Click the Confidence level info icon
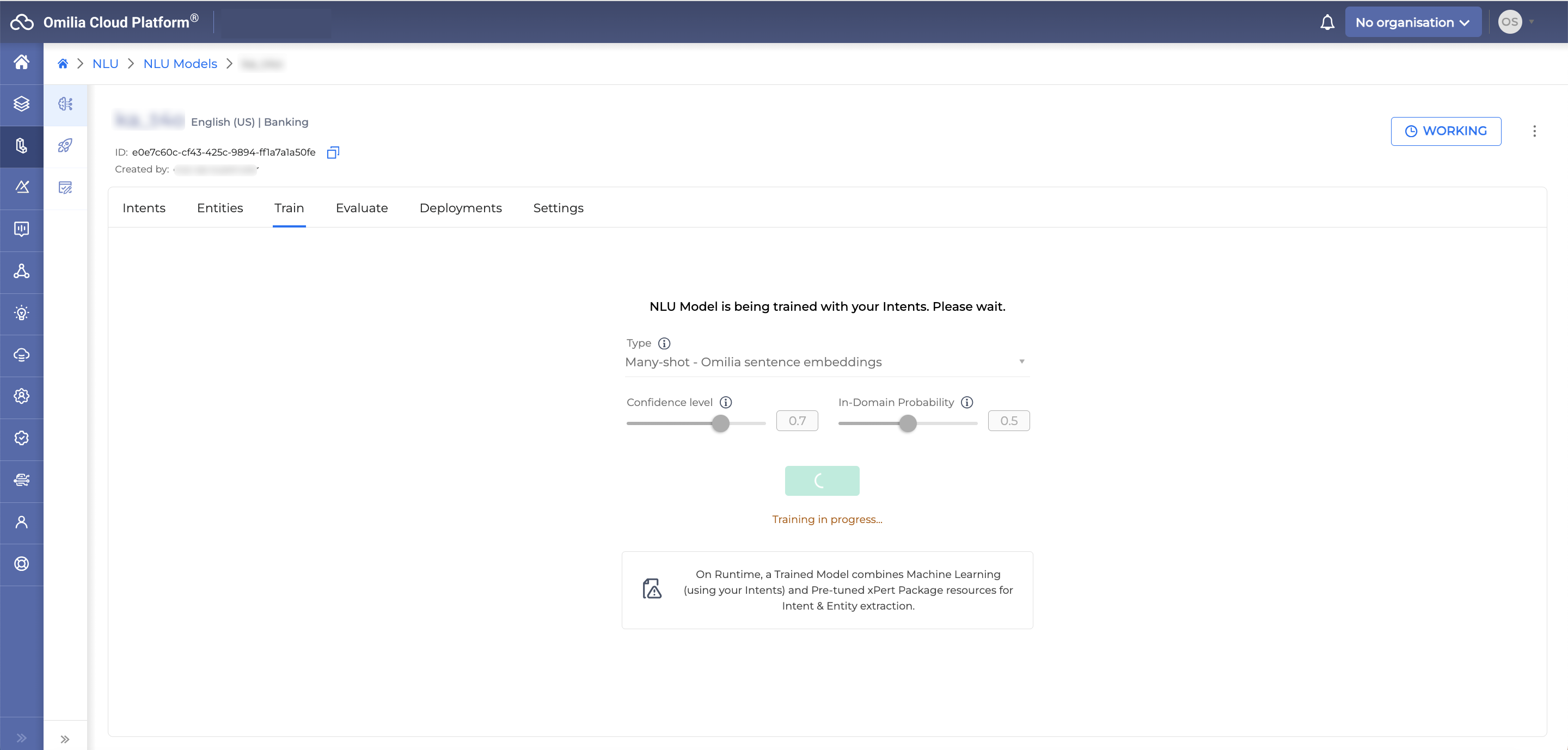The image size is (1568, 750). [x=726, y=402]
